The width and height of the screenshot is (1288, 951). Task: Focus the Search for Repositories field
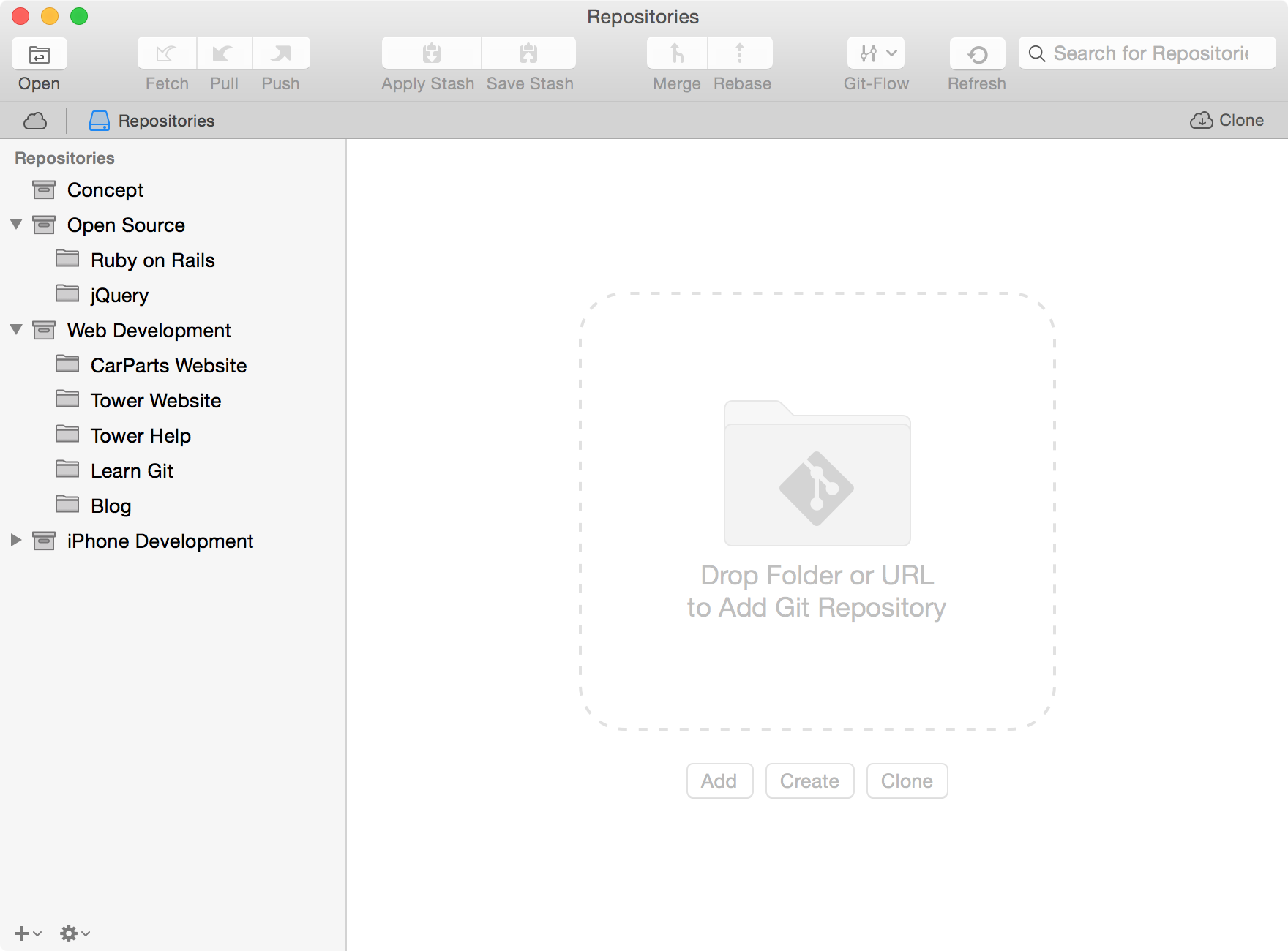tap(1147, 53)
